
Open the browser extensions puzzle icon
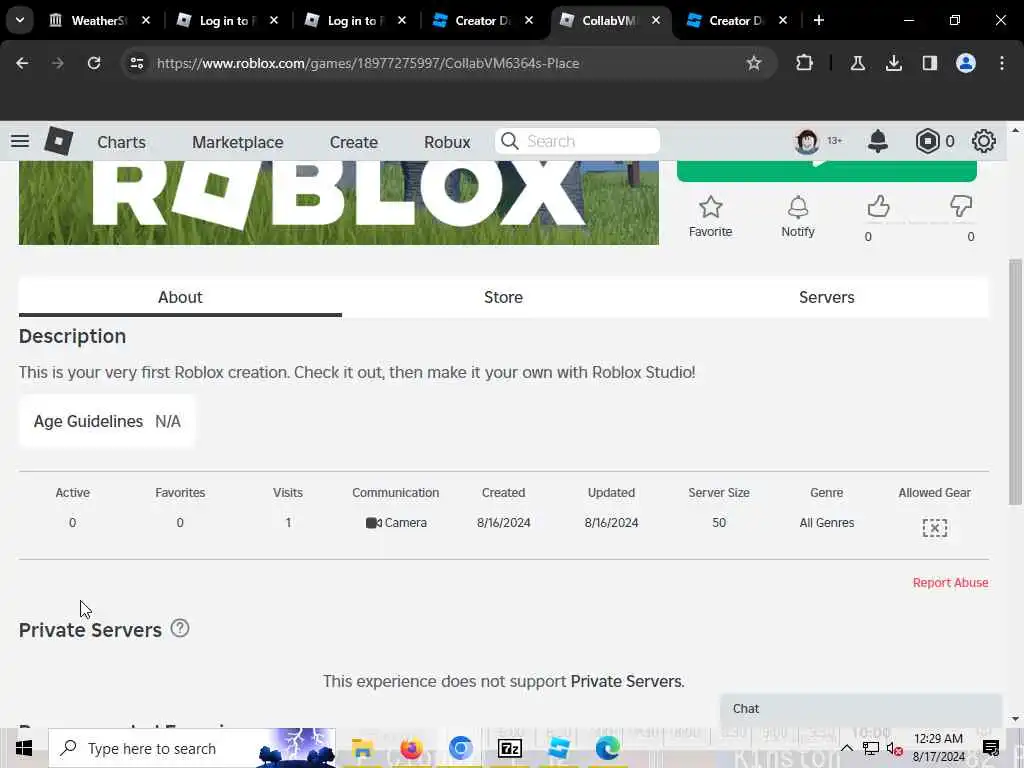point(805,63)
